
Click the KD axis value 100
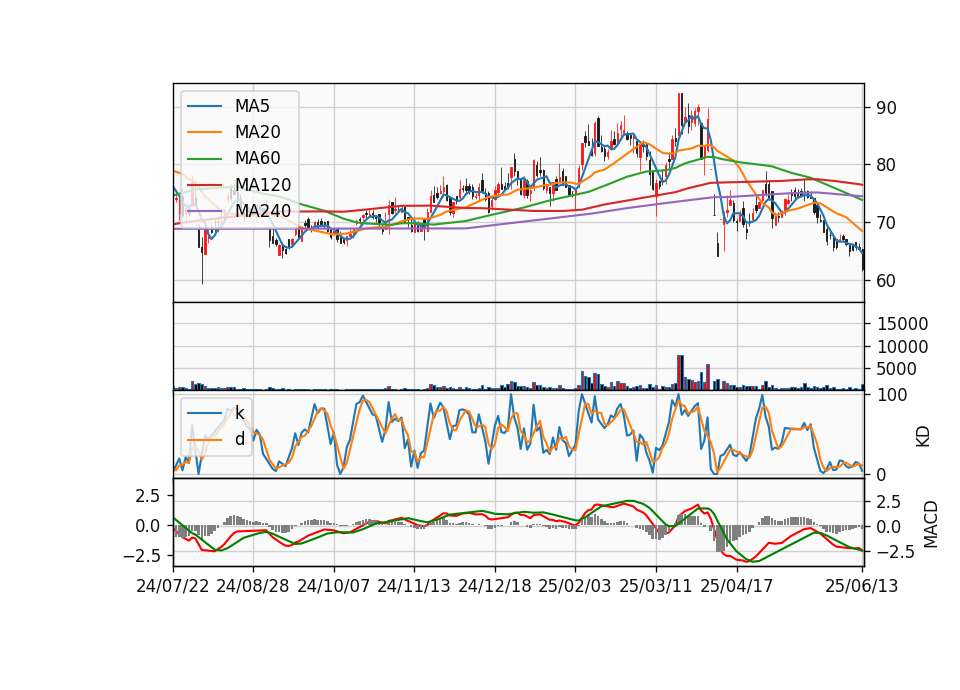[892, 395]
